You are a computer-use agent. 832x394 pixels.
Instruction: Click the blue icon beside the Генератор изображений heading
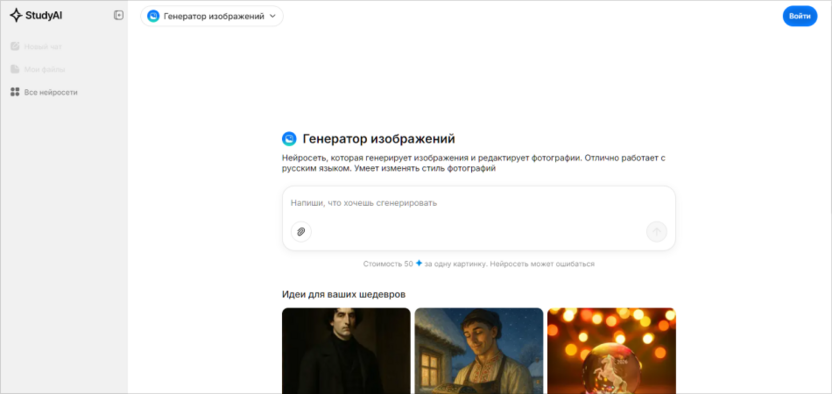click(x=289, y=139)
